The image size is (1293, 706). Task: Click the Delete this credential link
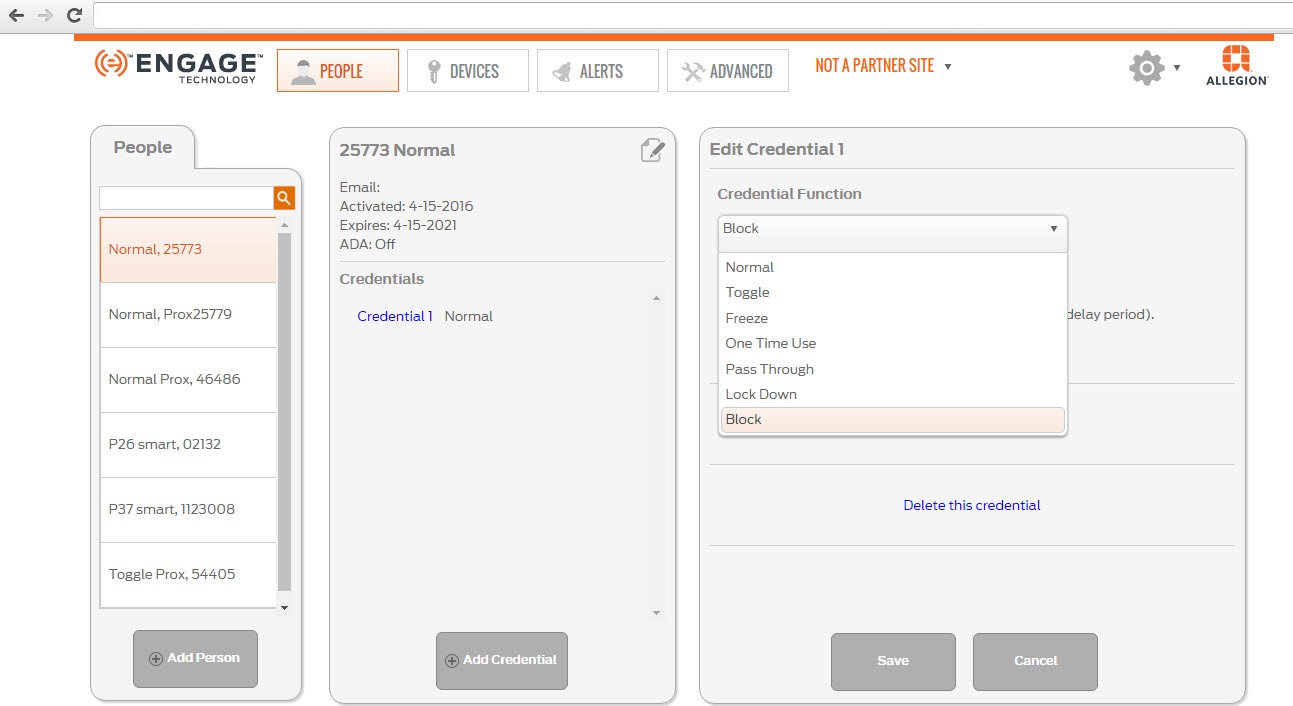971,505
